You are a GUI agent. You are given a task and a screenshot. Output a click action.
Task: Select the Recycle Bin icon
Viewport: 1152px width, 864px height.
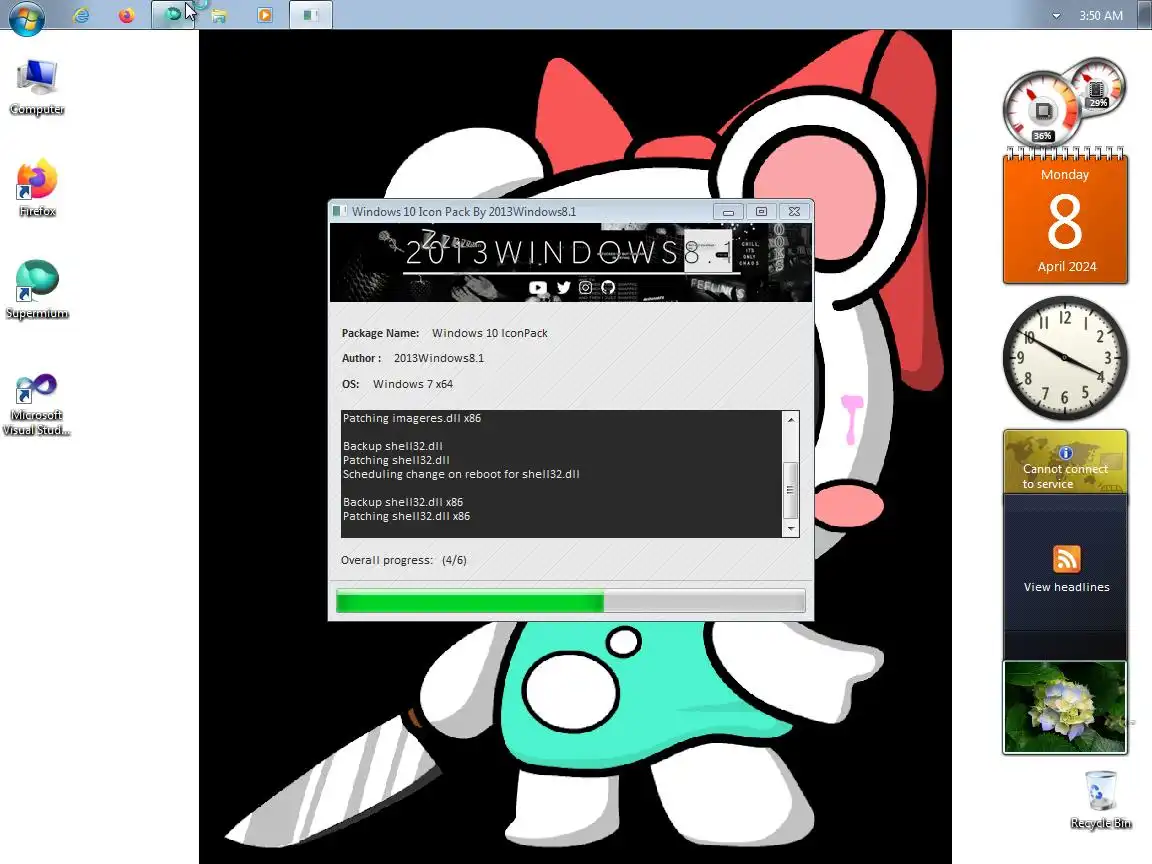click(x=1101, y=800)
